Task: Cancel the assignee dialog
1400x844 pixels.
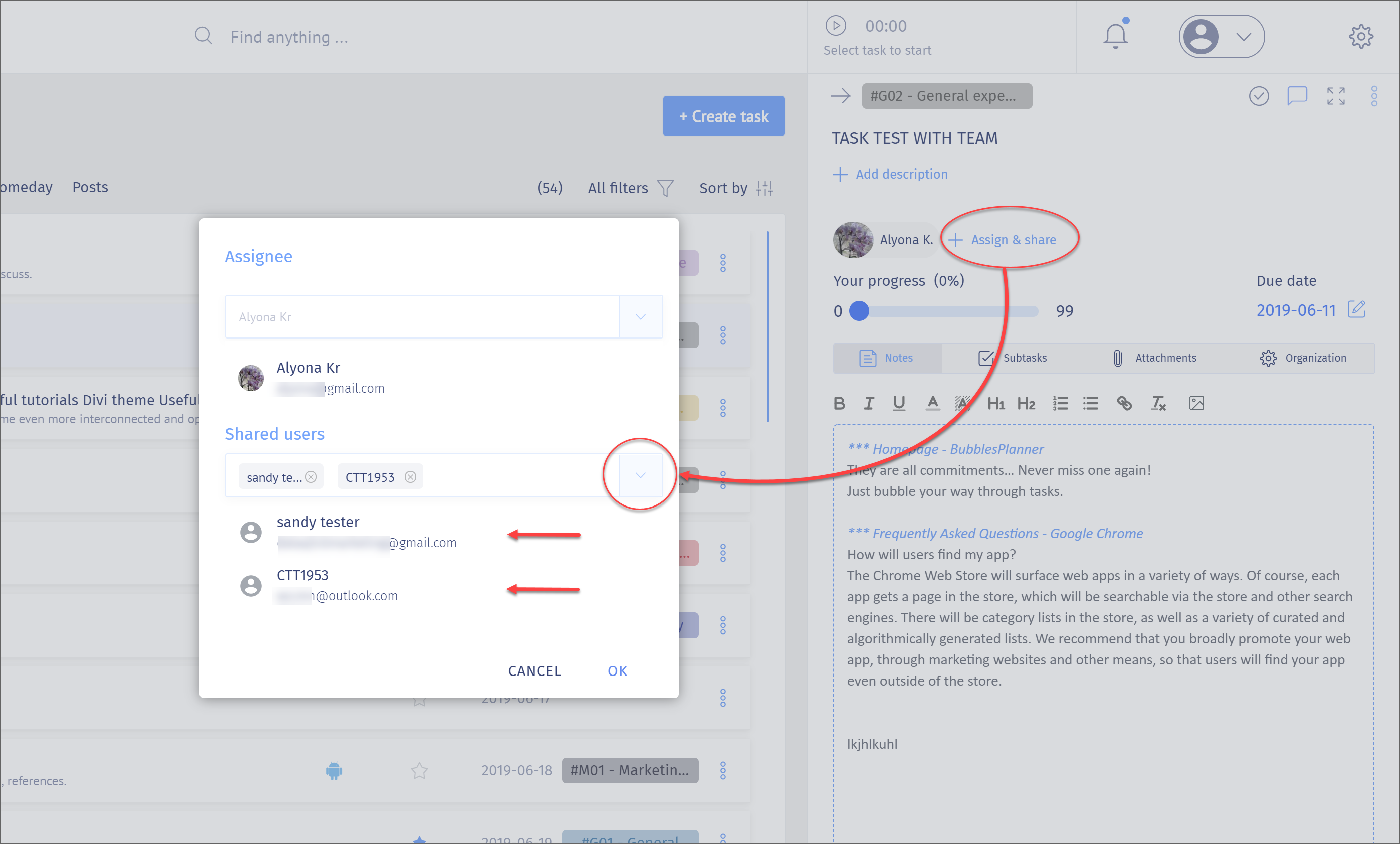Action: (535, 671)
